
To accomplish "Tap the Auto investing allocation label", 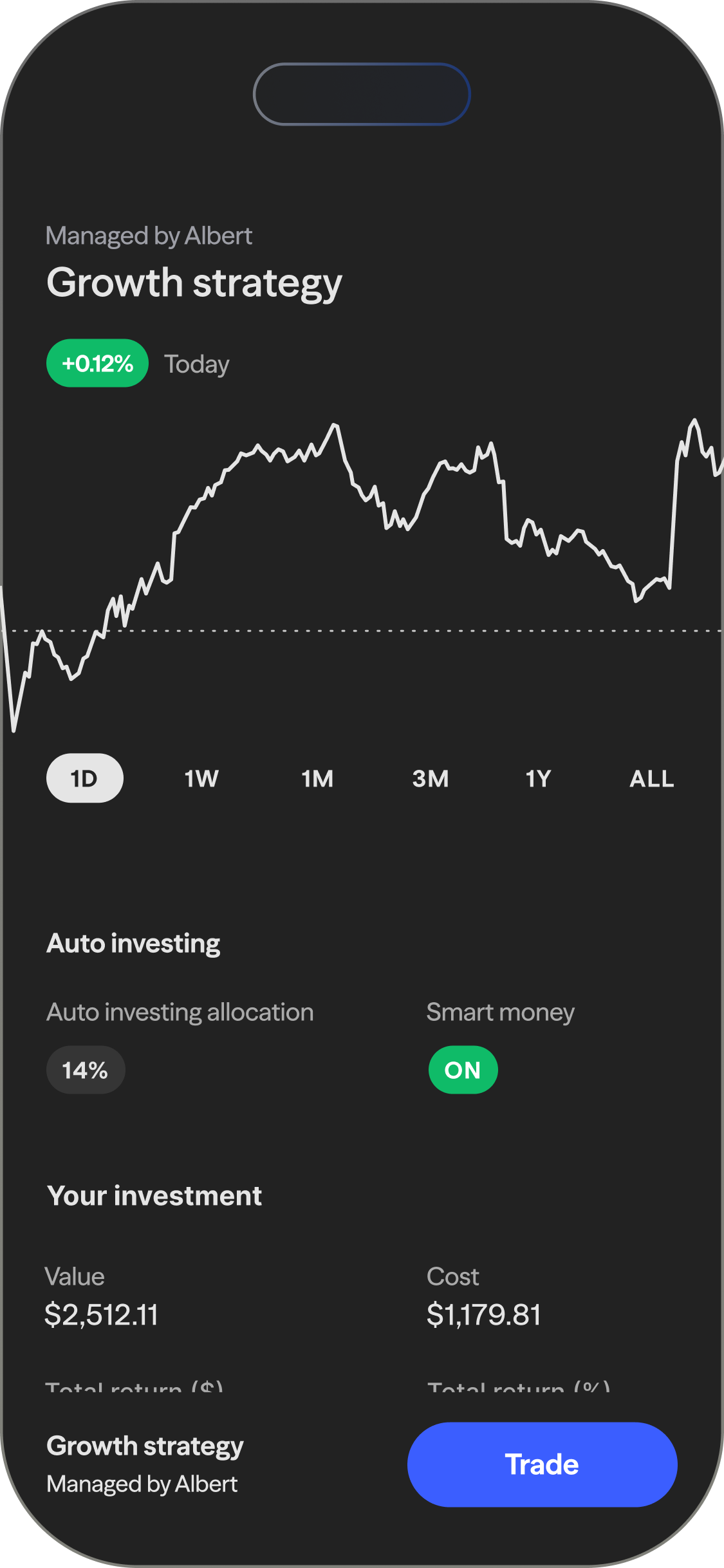I will tap(180, 1013).
